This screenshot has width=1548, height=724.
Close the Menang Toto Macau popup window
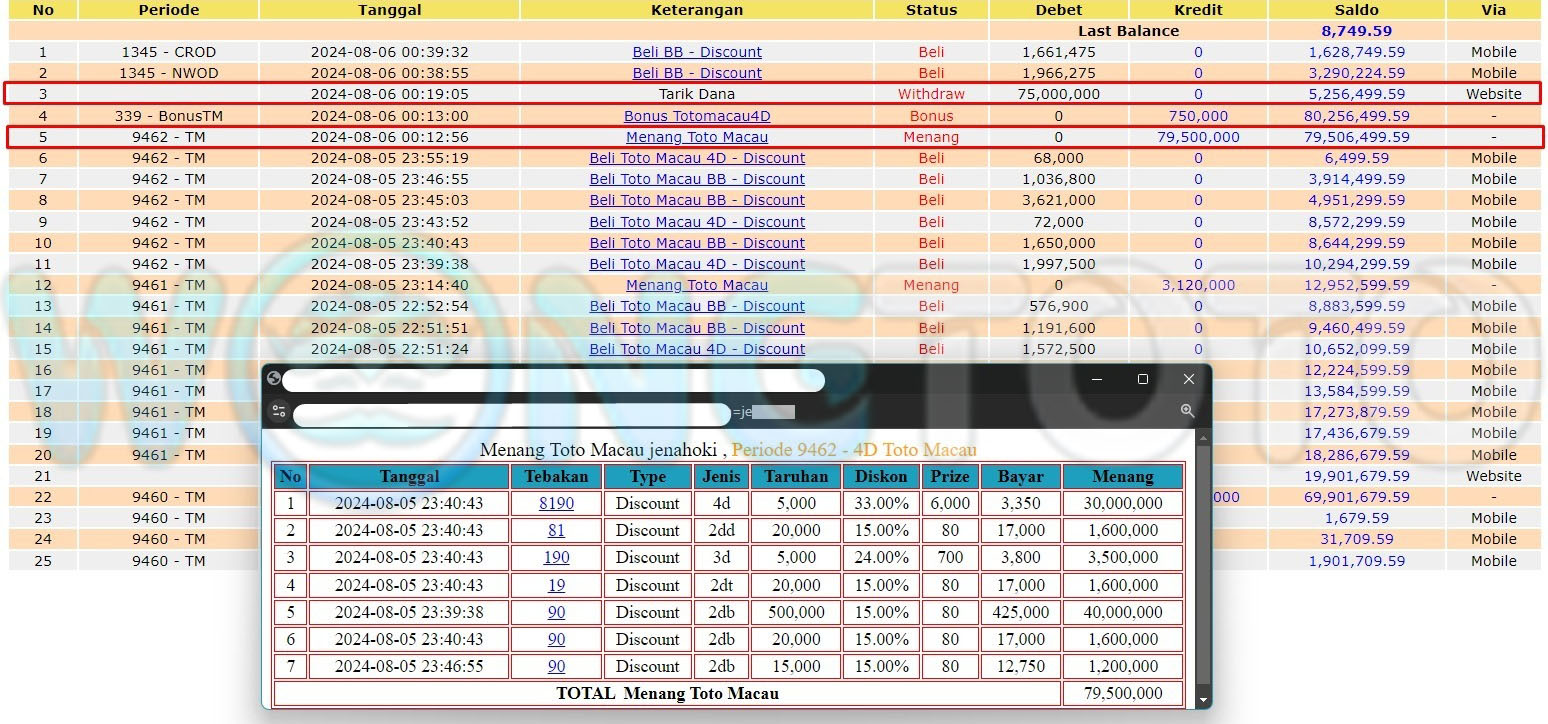coord(1188,379)
